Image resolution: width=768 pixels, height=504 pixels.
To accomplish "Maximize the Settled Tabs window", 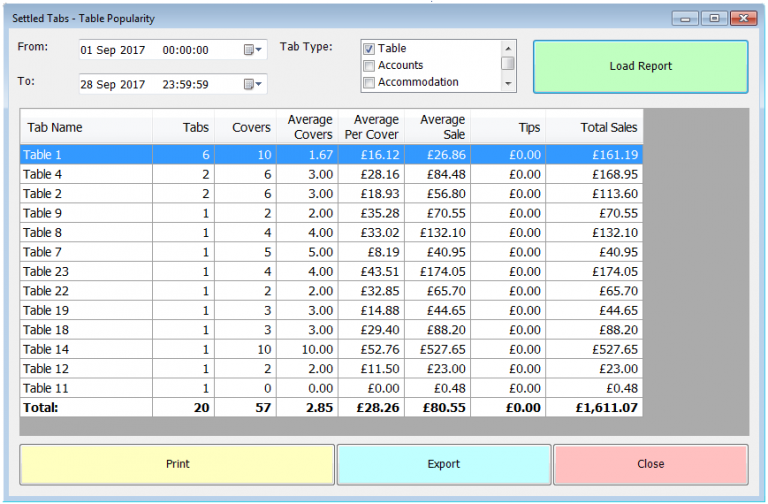I will 713,18.
